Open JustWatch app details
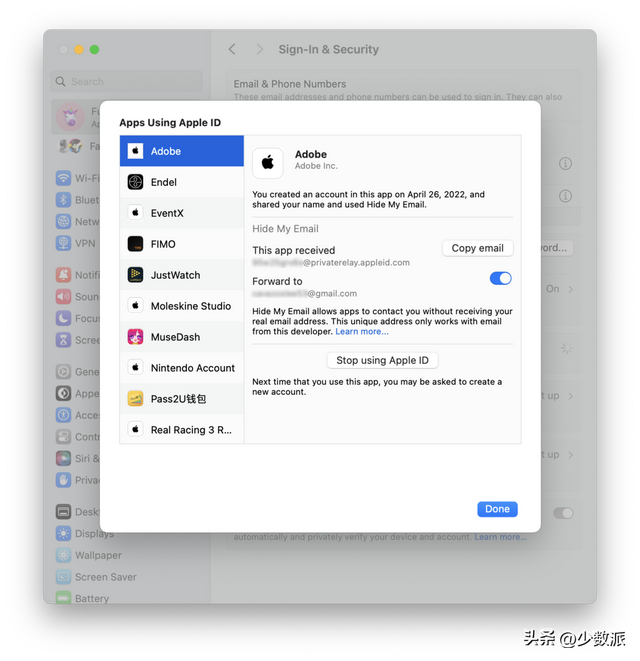 click(182, 275)
